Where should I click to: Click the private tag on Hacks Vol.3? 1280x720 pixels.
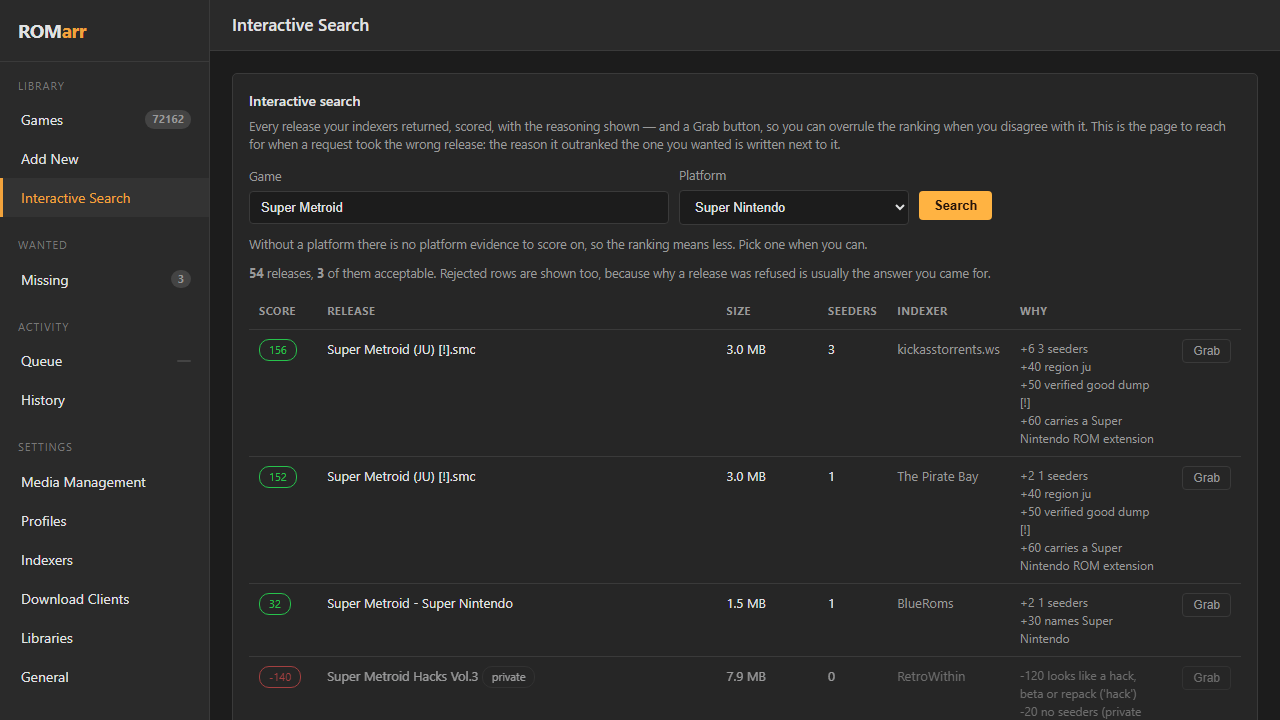pos(509,677)
